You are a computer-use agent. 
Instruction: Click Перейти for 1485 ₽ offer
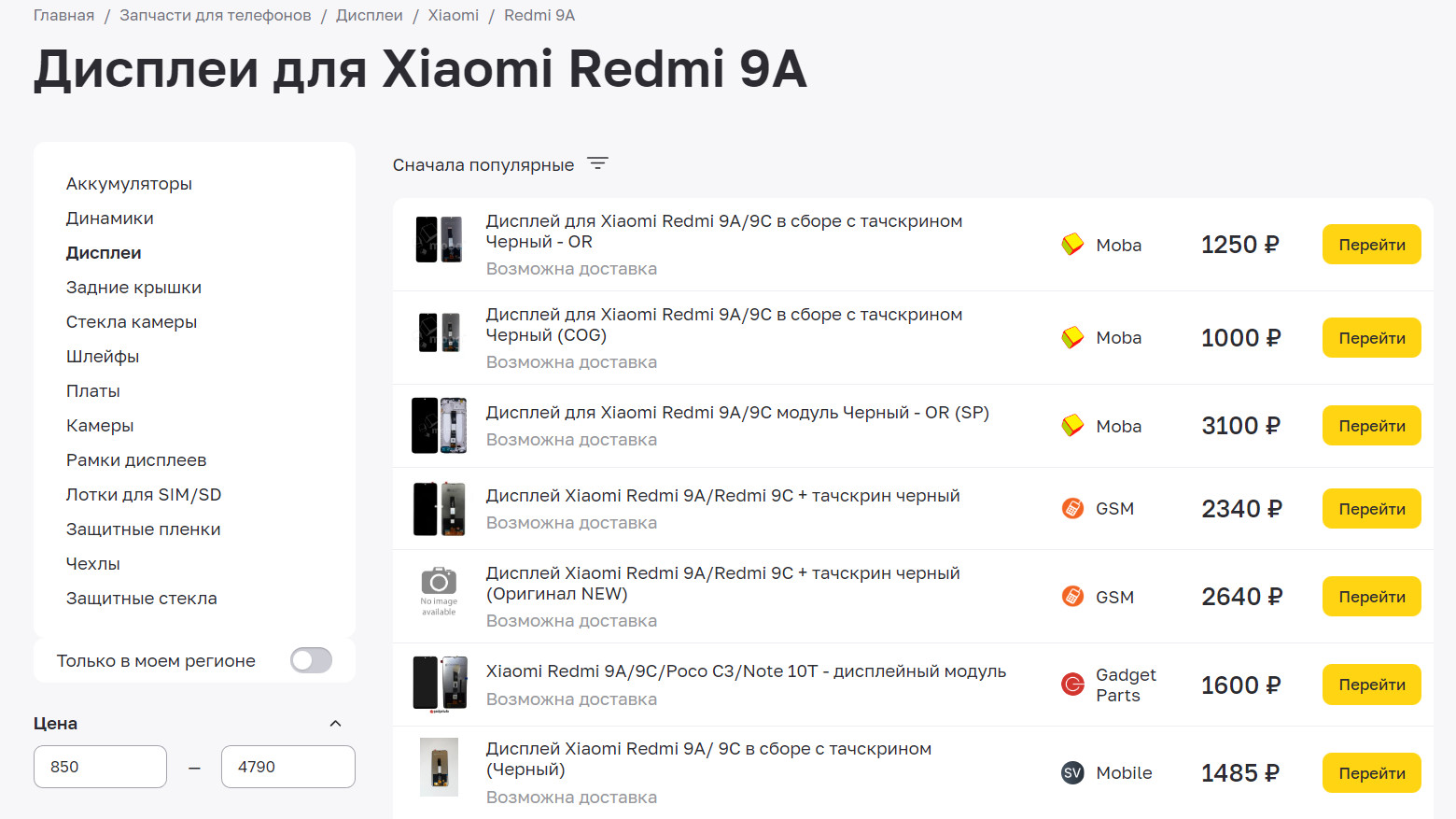point(1371,772)
